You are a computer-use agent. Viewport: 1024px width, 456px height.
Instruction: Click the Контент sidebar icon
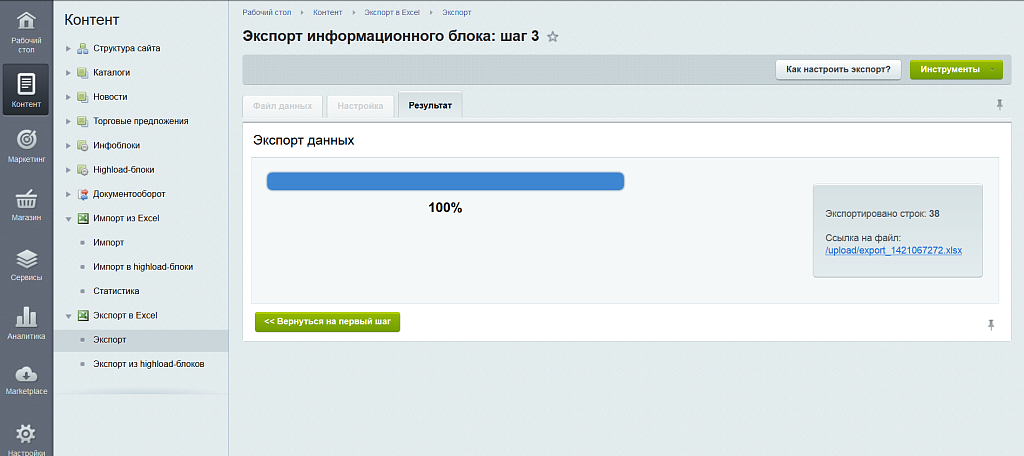click(26, 90)
